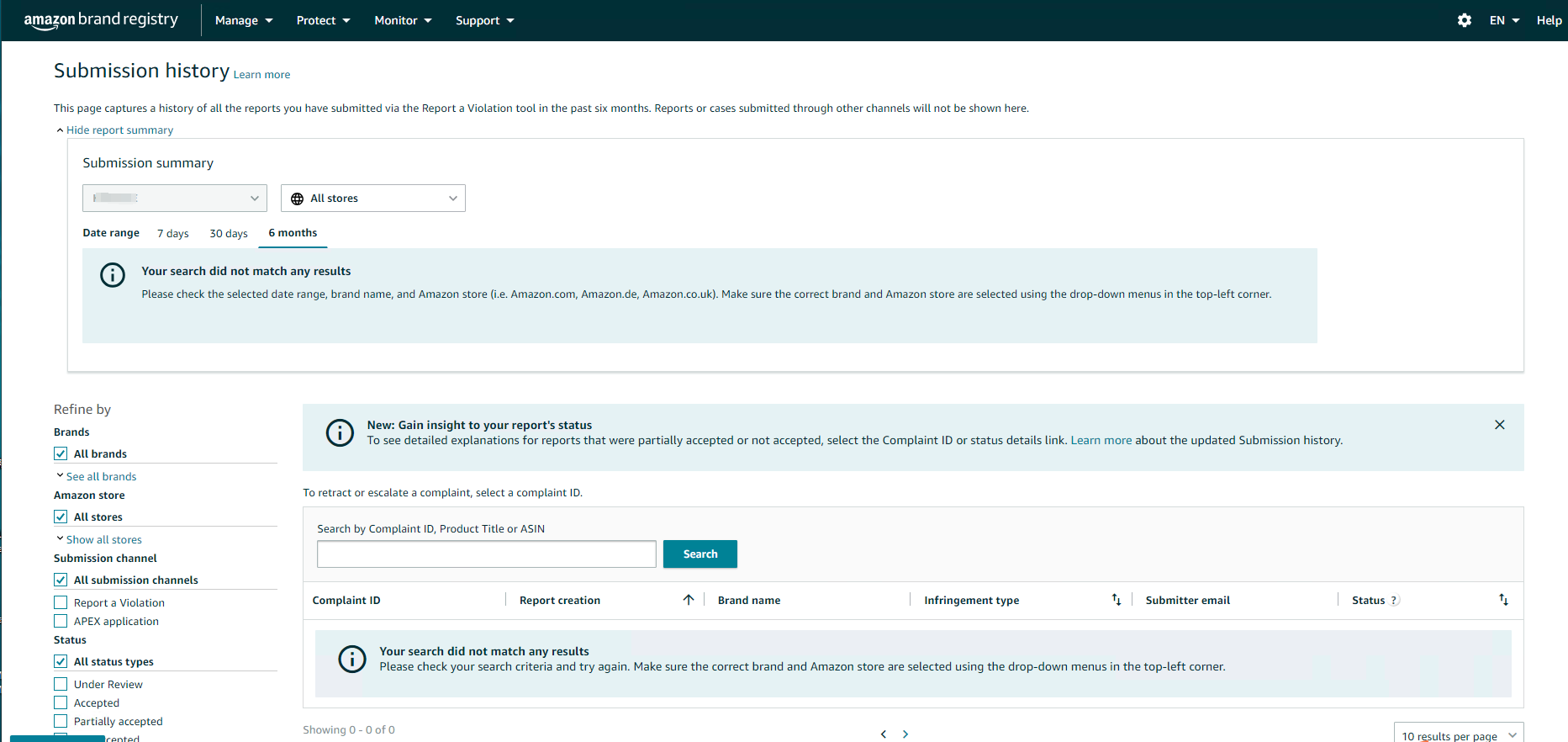Click the Search button

coord(700,554)
